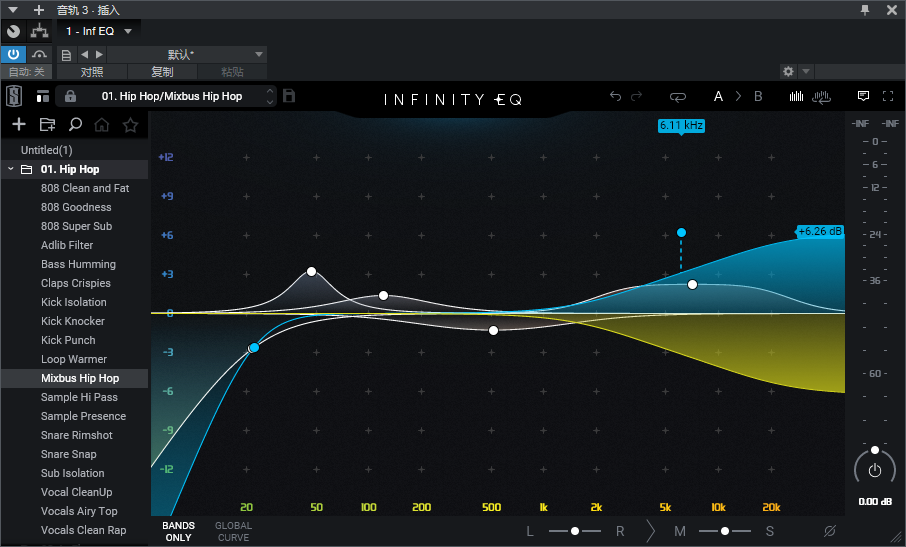Image resolution: width=906 pixels, height=547 pixels.
Task: Load the Adlib Filter preset
Action: pos(67,245)
